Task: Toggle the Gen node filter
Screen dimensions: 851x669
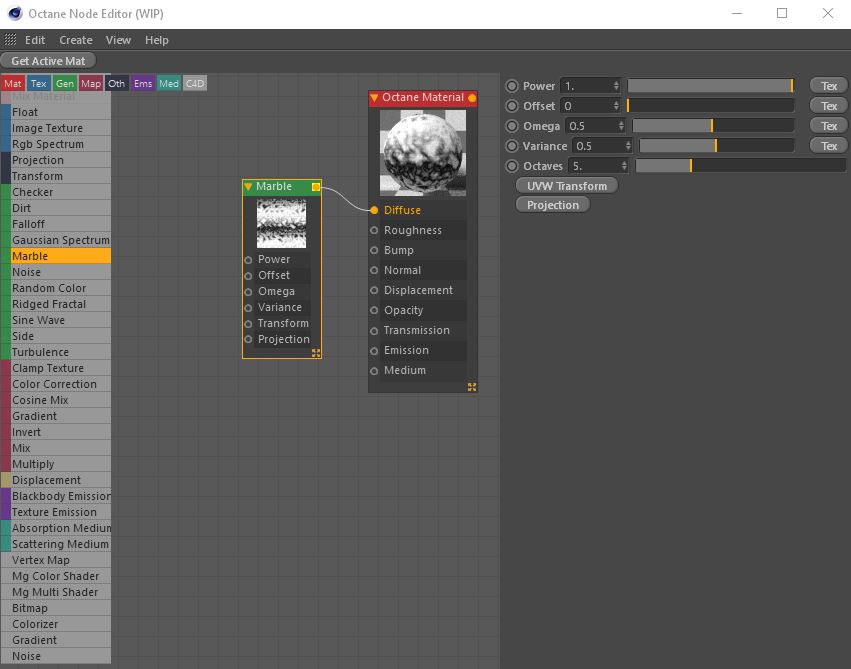Action: [x=65, y=84]
